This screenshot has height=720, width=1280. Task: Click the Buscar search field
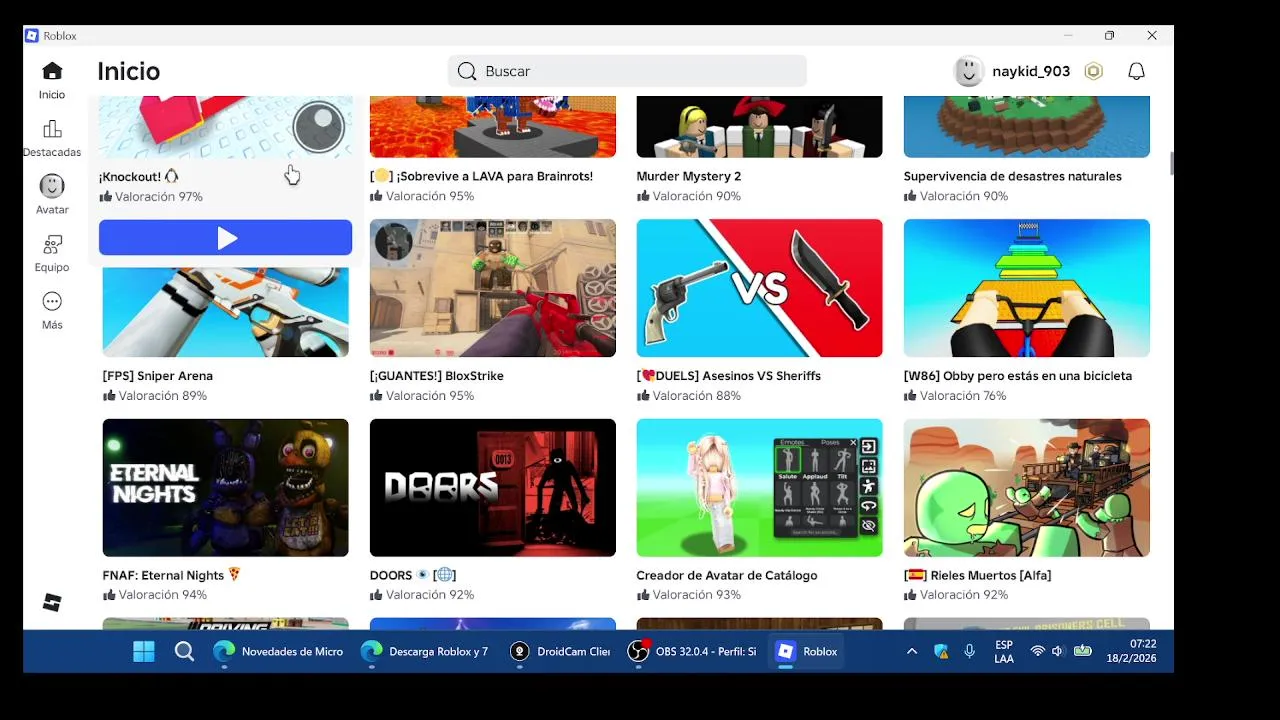click(627, 71)
